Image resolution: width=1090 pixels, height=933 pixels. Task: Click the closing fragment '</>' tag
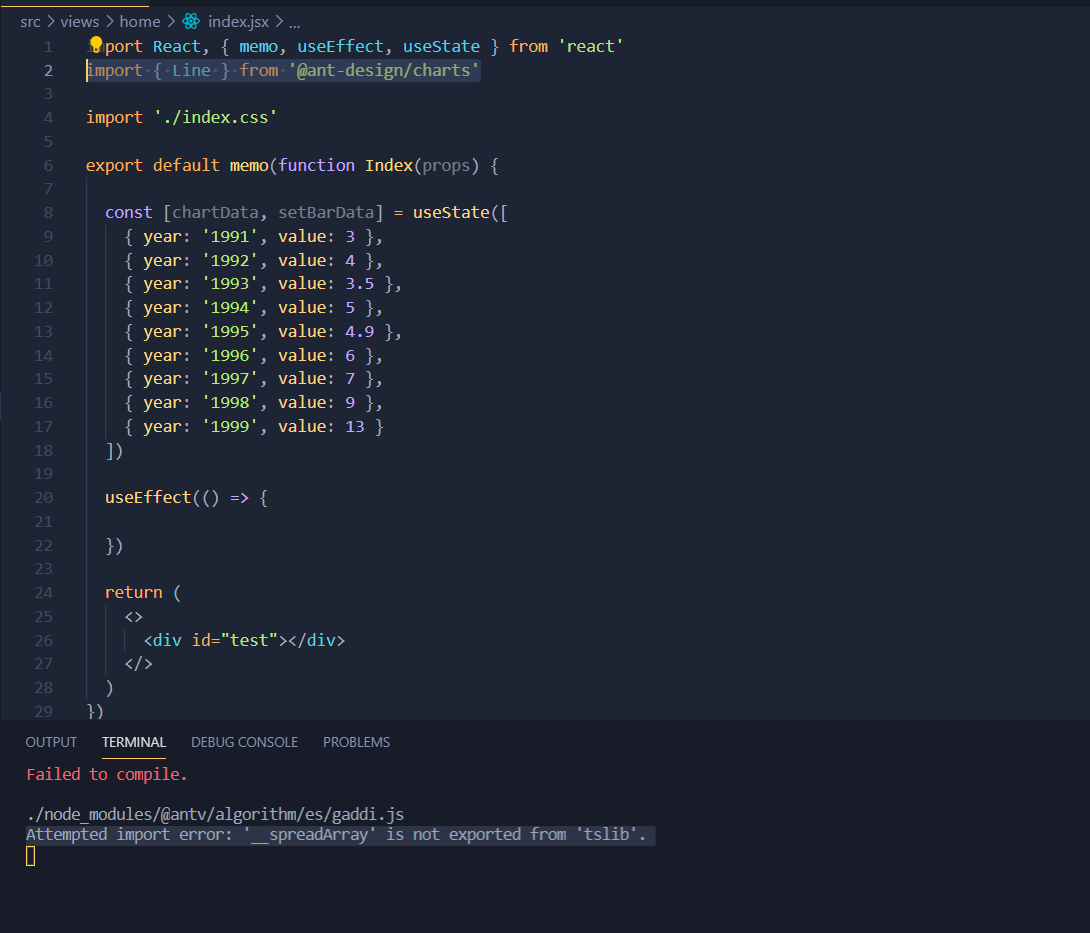click(138, 664)
